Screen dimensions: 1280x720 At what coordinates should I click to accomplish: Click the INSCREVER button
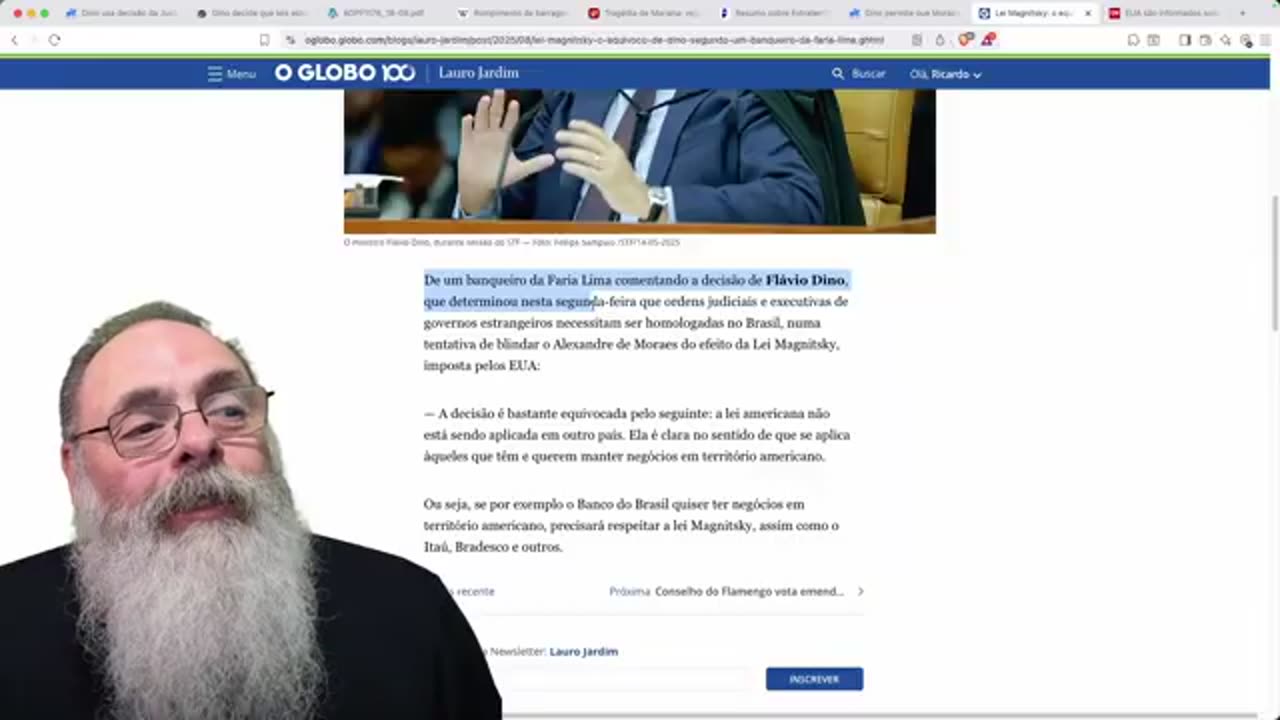pyautogui.click(x=814, y=679)
